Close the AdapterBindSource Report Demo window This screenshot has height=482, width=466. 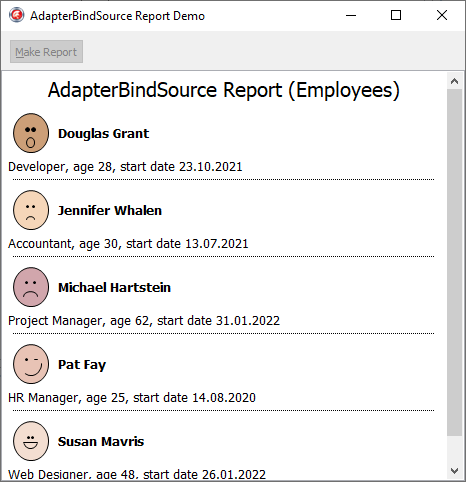point(442,15)
